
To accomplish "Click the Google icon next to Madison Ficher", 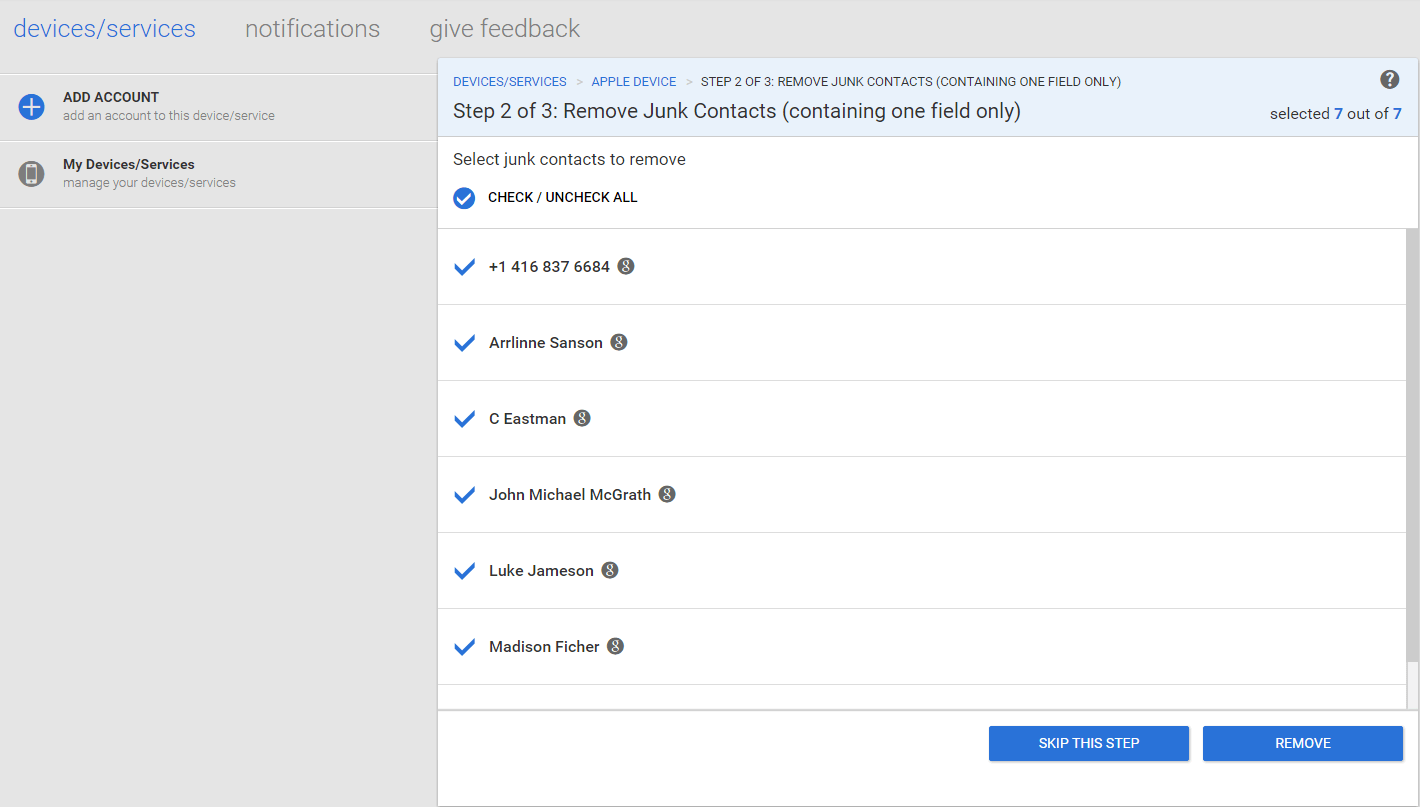I will (x=616, y=646).
